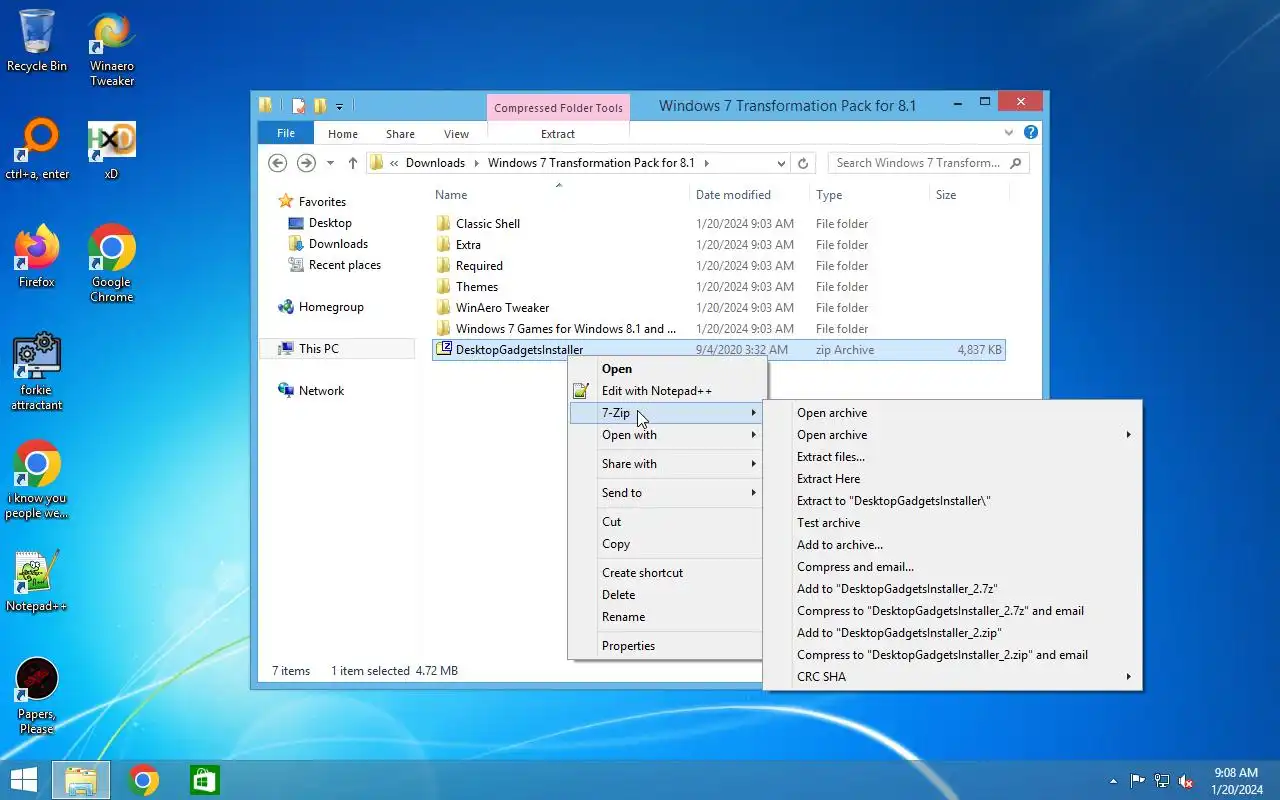Select the Google Chrome desktop icon
This screenshot has width=1280, height=800.
pos(112,263)
